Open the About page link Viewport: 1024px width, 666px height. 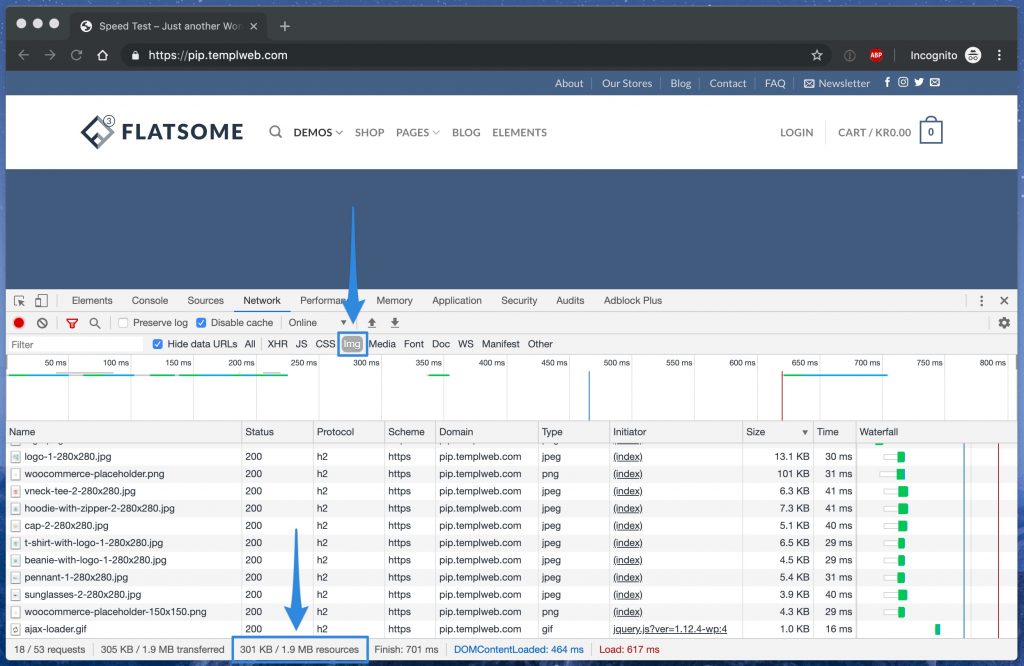click(x=569, y=83)
